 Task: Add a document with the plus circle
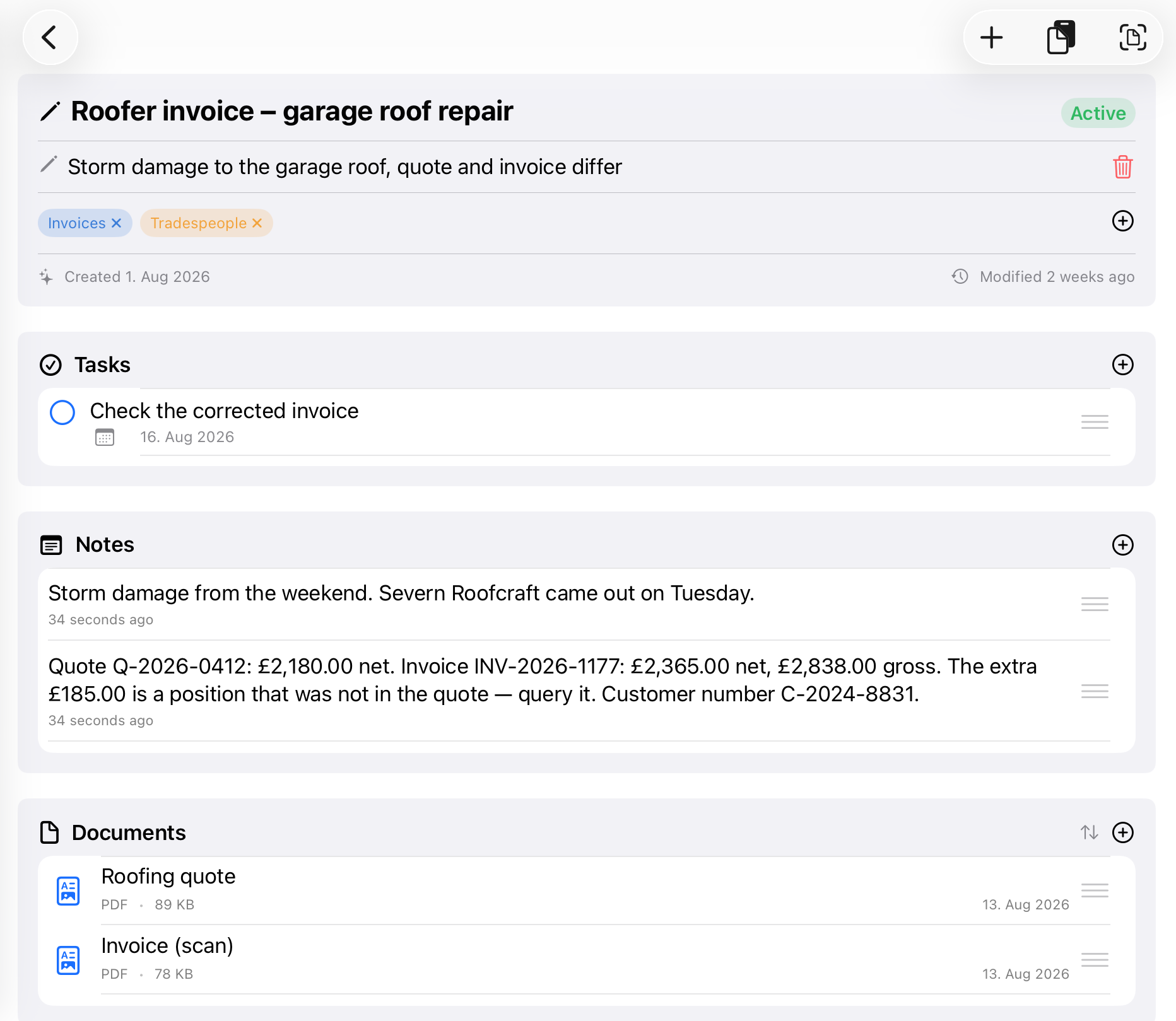1122,832
